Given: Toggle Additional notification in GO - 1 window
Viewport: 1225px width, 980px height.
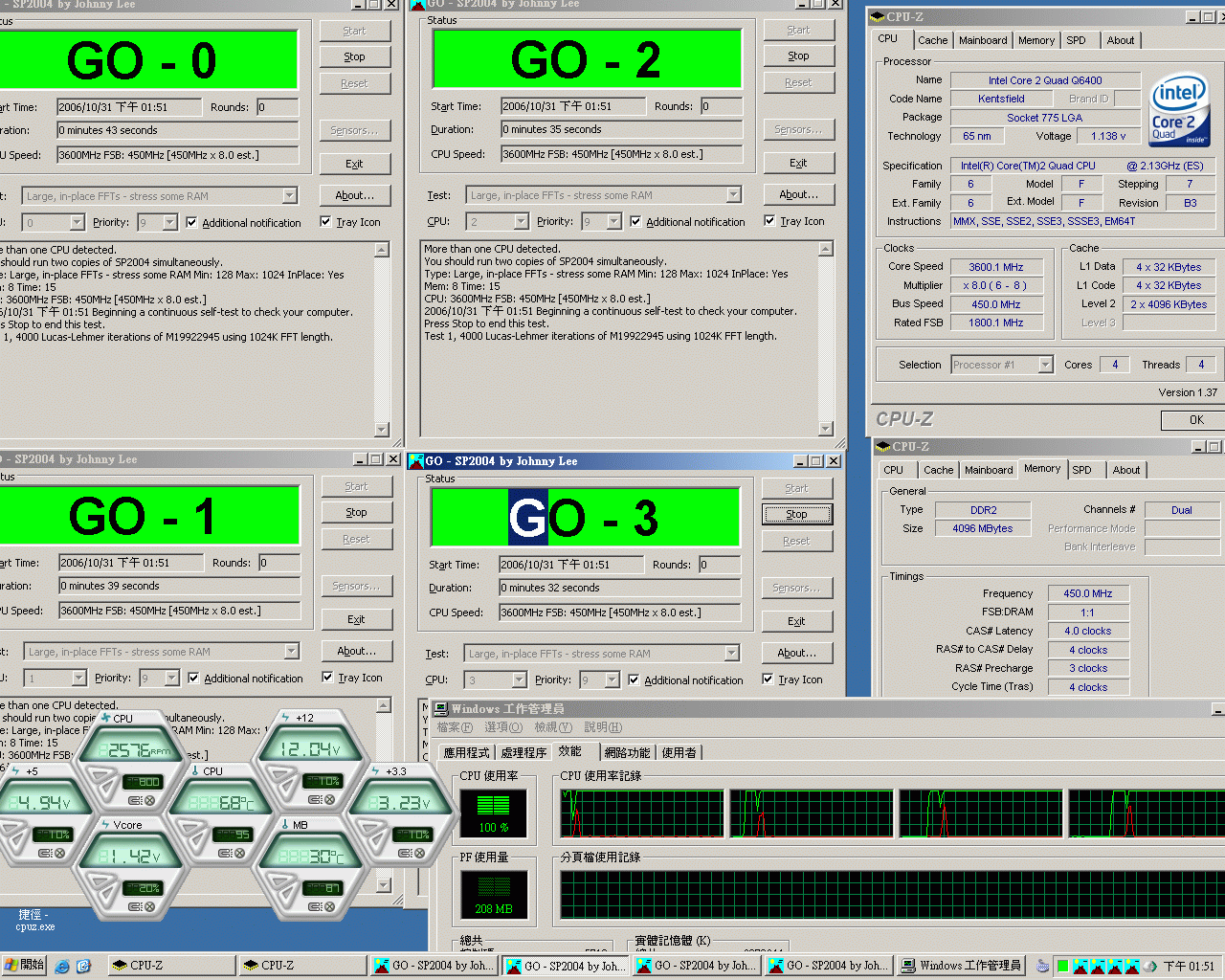Looking at the screenshot, I should (193, 678).
